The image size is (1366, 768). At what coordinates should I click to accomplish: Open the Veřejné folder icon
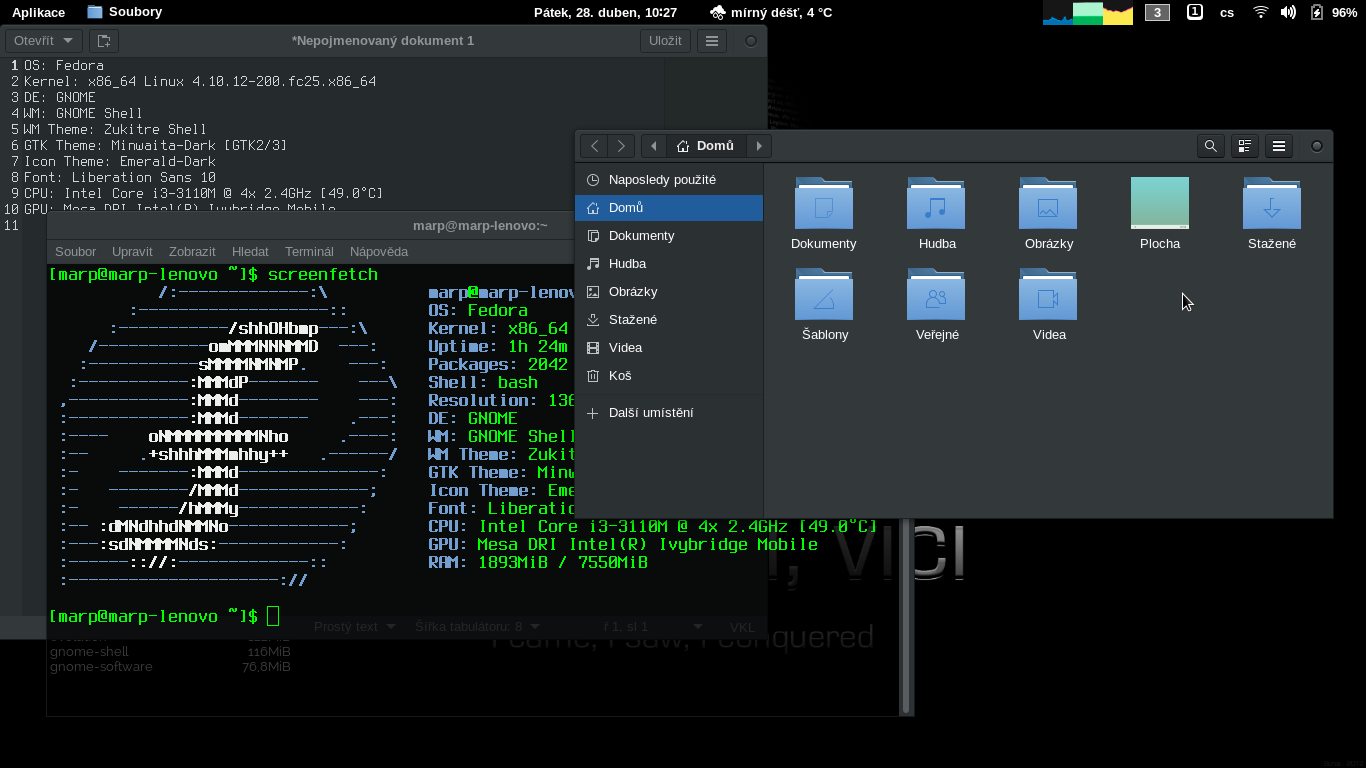936,294
